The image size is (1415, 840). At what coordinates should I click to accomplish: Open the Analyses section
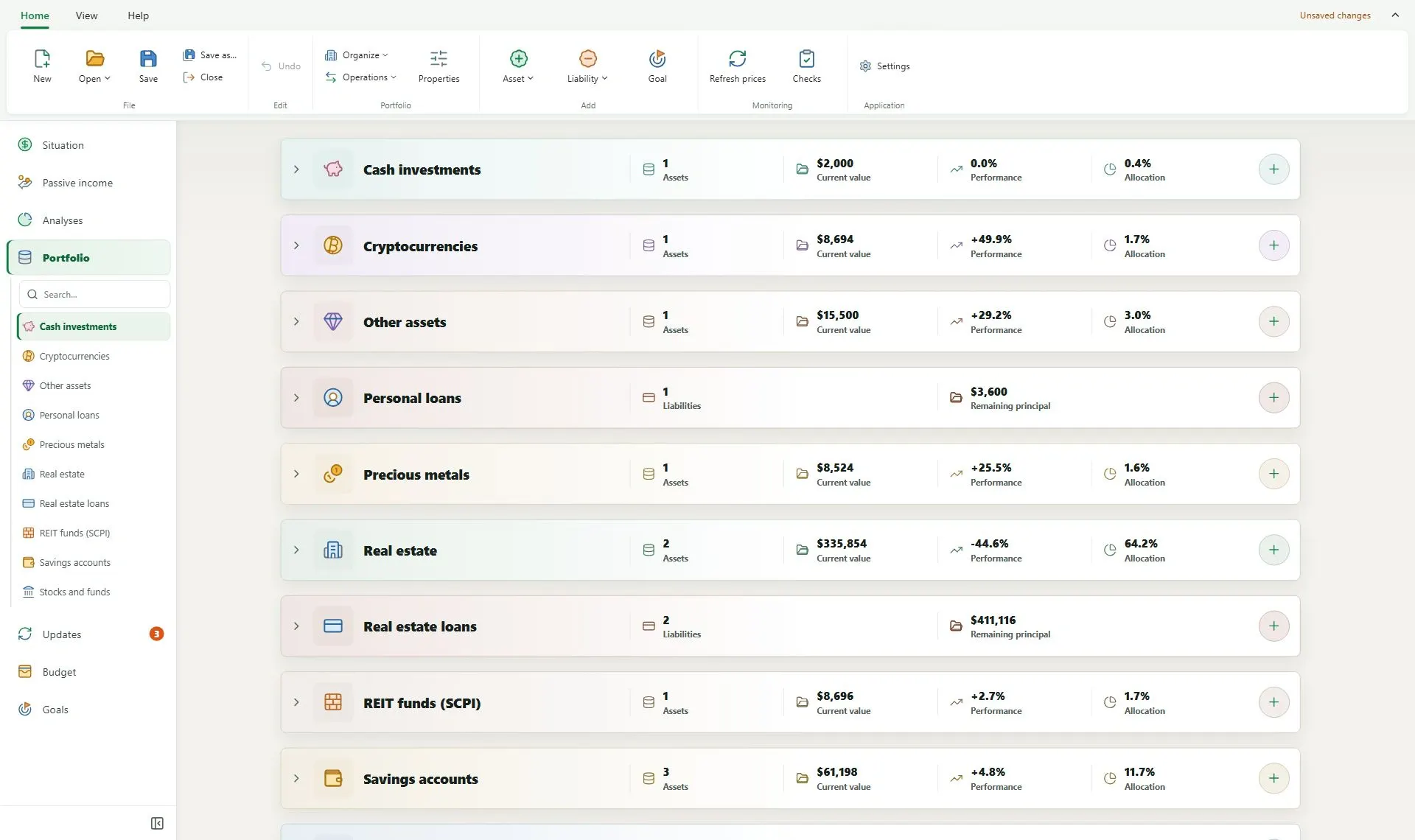pos(88,220)
